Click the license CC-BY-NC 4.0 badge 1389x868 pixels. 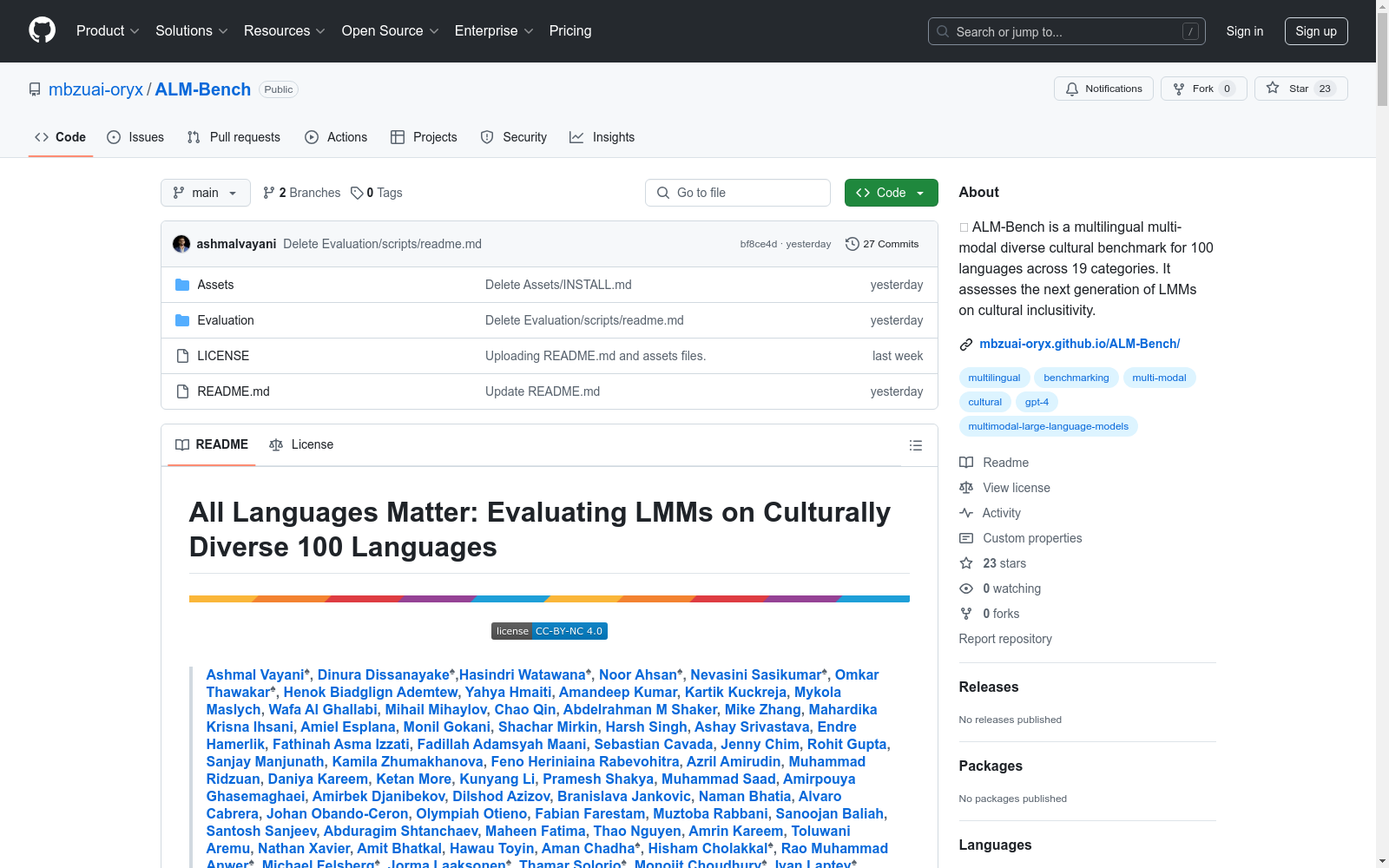550,631
